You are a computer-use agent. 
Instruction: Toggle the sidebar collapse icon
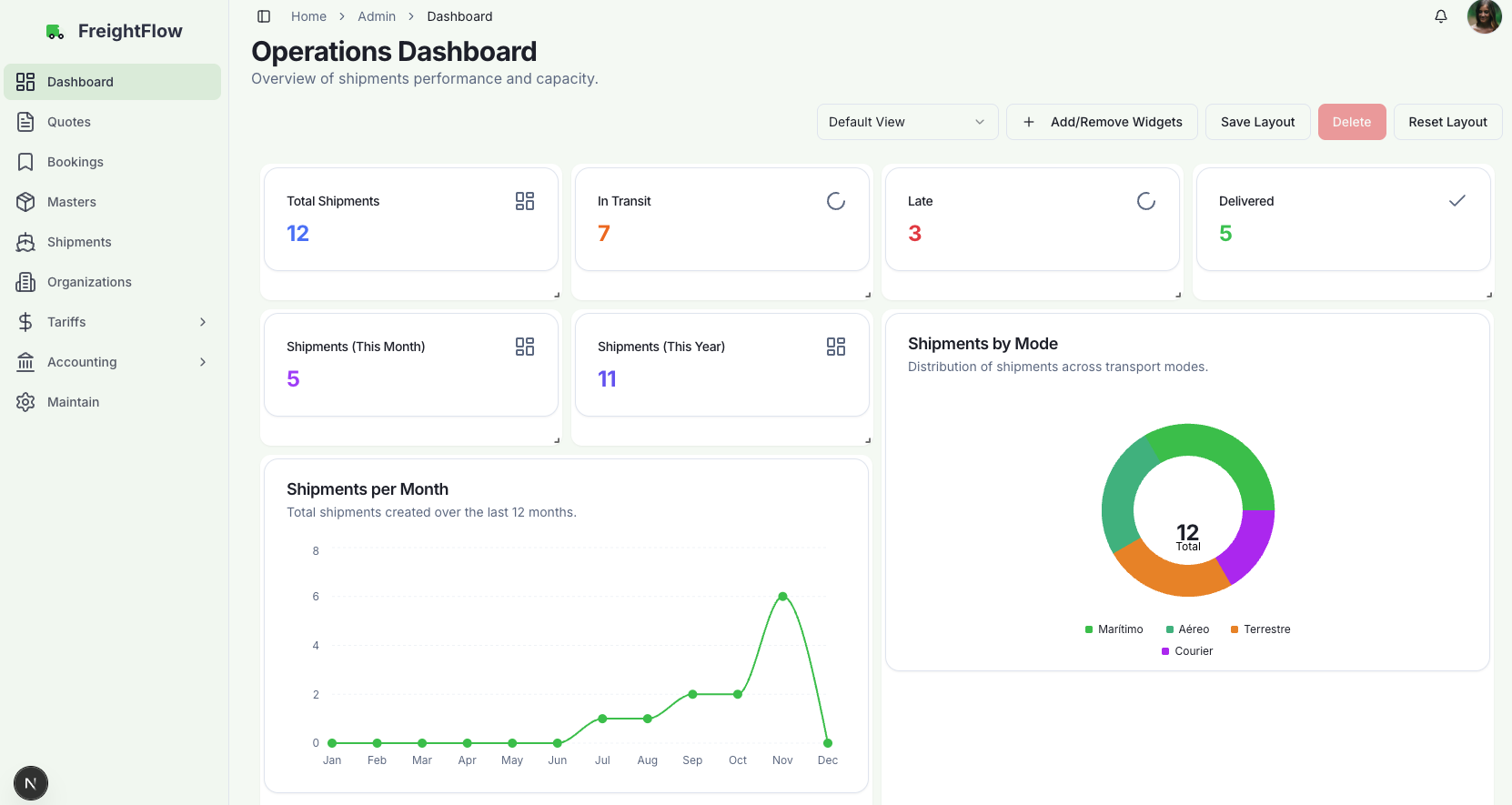click(x=264, y=16)
